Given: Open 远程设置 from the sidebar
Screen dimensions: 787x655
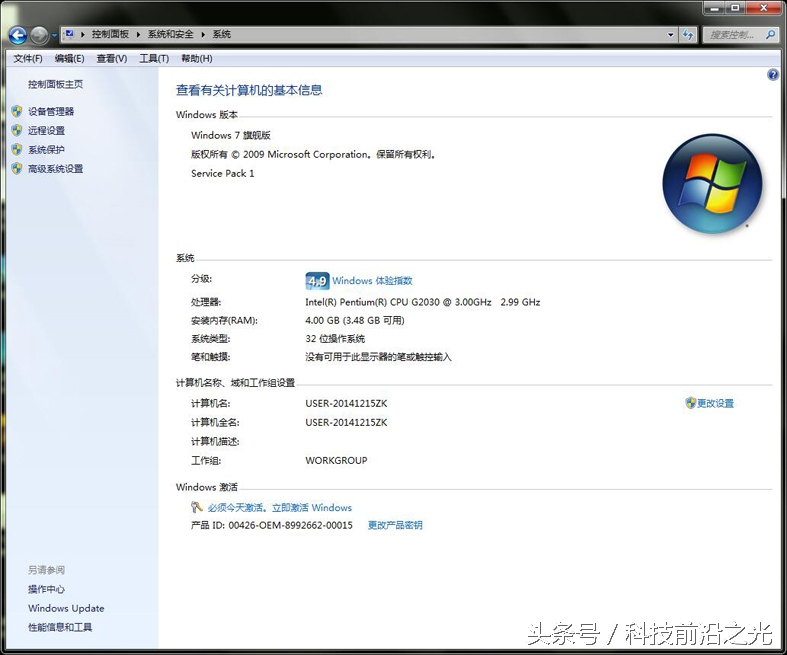Looking at the screenshot, I should [46, 130].
